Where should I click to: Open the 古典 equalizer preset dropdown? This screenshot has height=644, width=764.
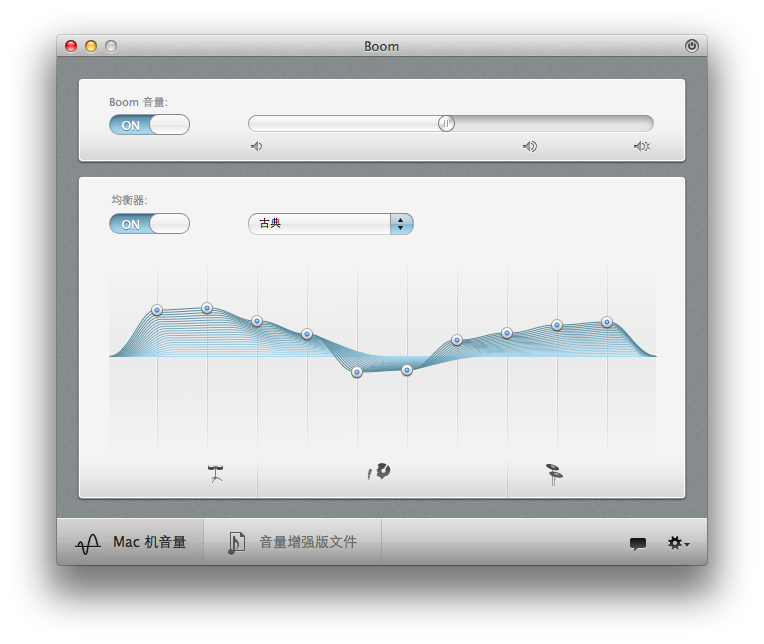[331, 224]
